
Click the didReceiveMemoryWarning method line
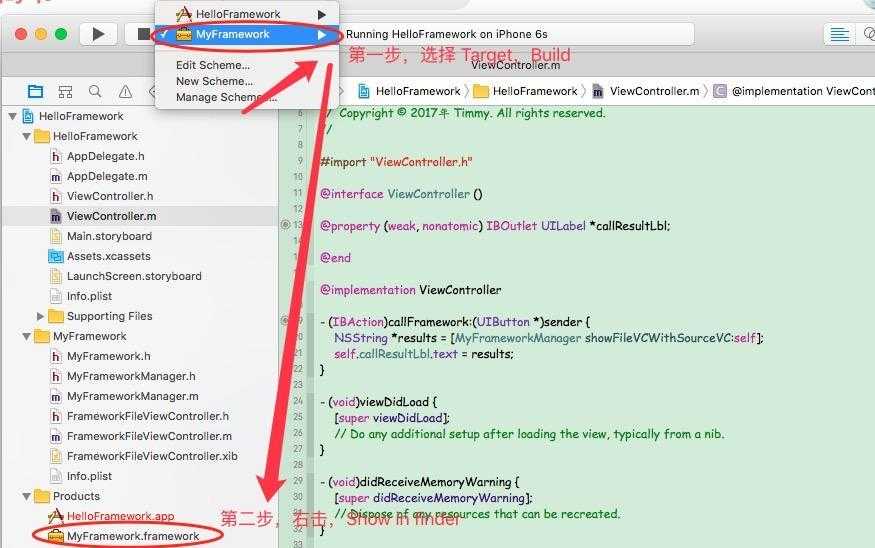tap(420, 482)
